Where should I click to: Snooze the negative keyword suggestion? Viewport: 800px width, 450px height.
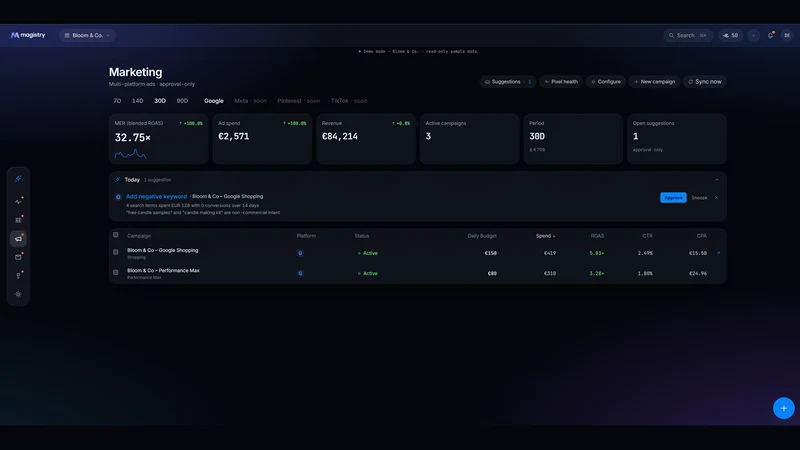(x=699, y=197)
